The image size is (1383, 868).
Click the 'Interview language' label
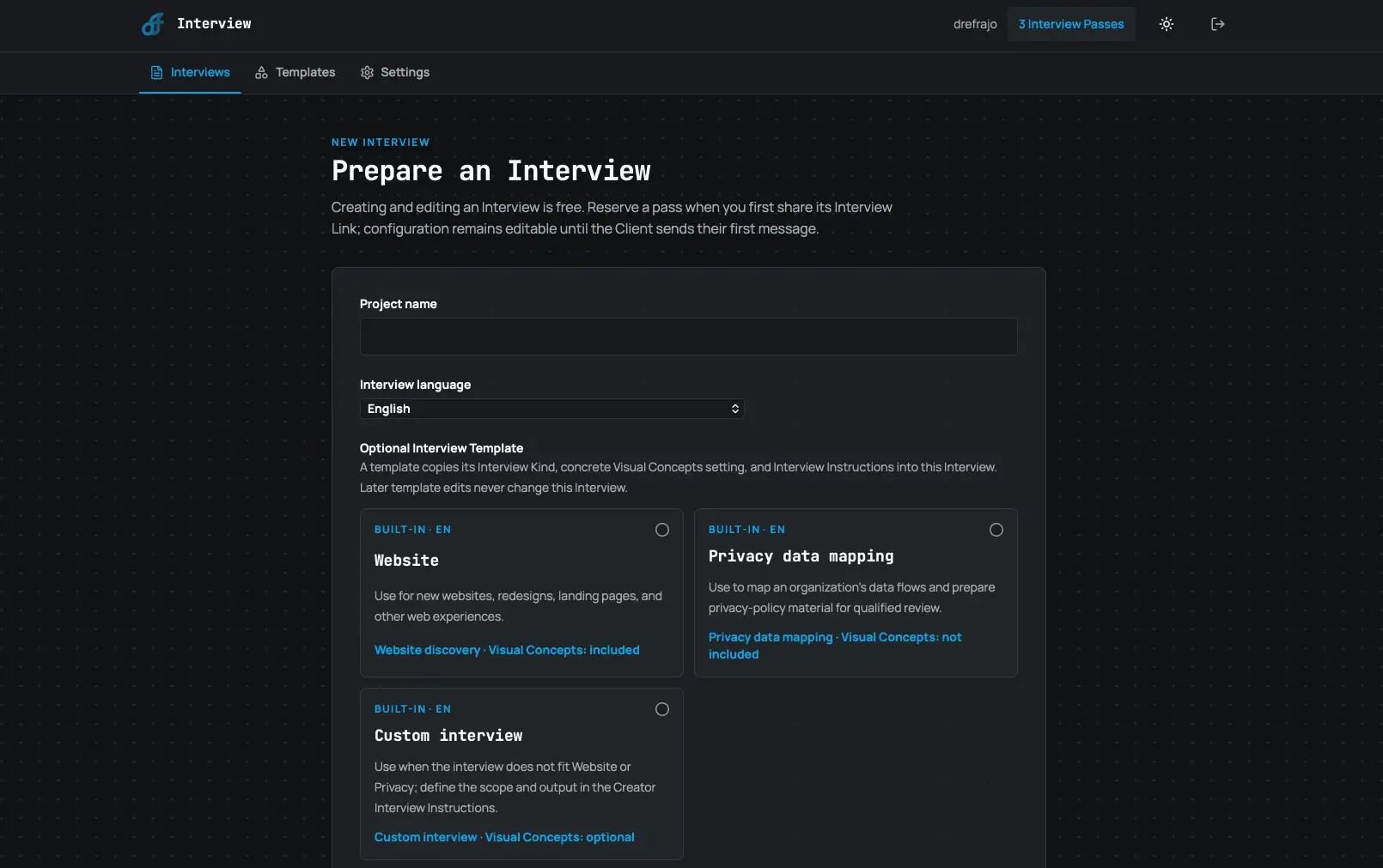[x=415, y=385]
